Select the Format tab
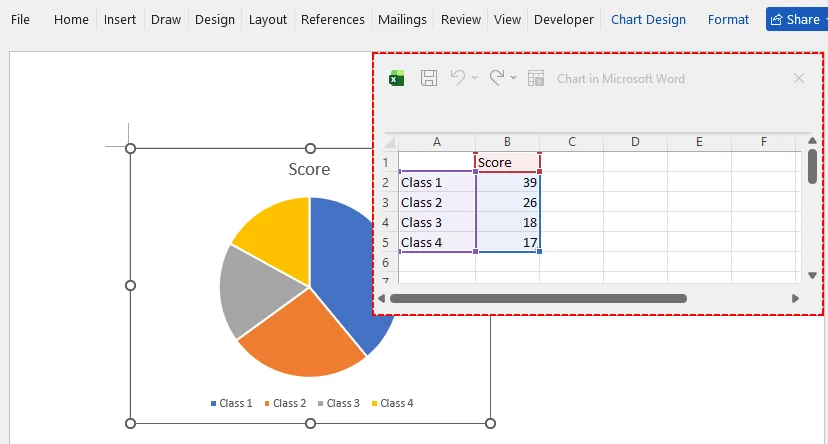 pos(728,20)
